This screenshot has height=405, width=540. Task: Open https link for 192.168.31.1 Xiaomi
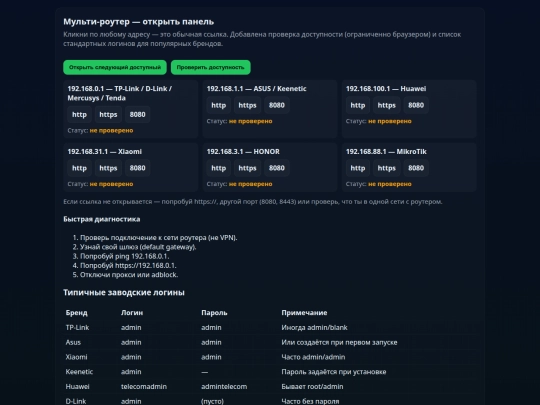point(108,168)
